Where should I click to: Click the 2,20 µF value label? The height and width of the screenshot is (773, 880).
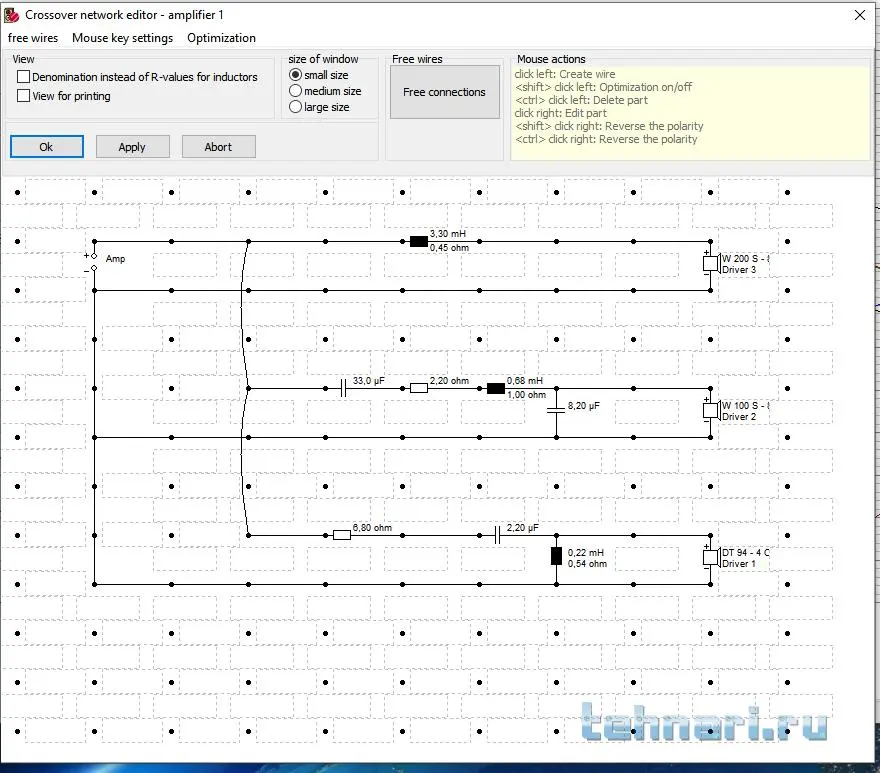[522, 528]
